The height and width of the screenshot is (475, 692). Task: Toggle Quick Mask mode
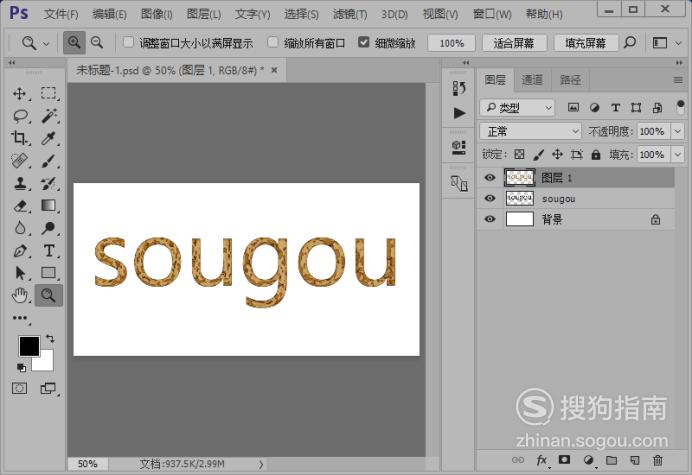tap(19, 388)
